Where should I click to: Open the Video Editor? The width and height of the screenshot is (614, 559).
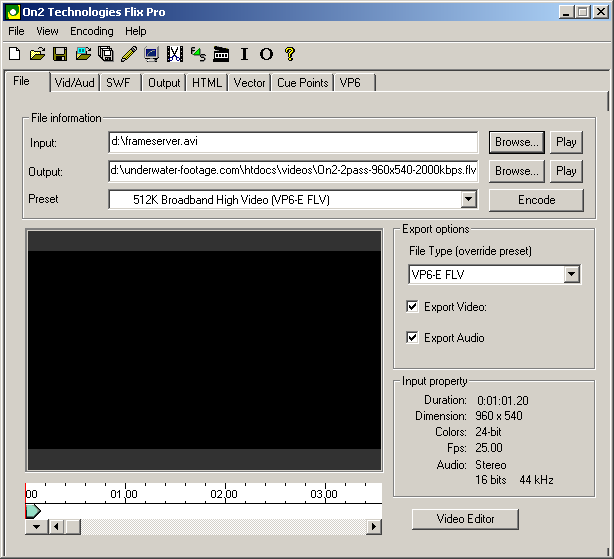[465, 519]
